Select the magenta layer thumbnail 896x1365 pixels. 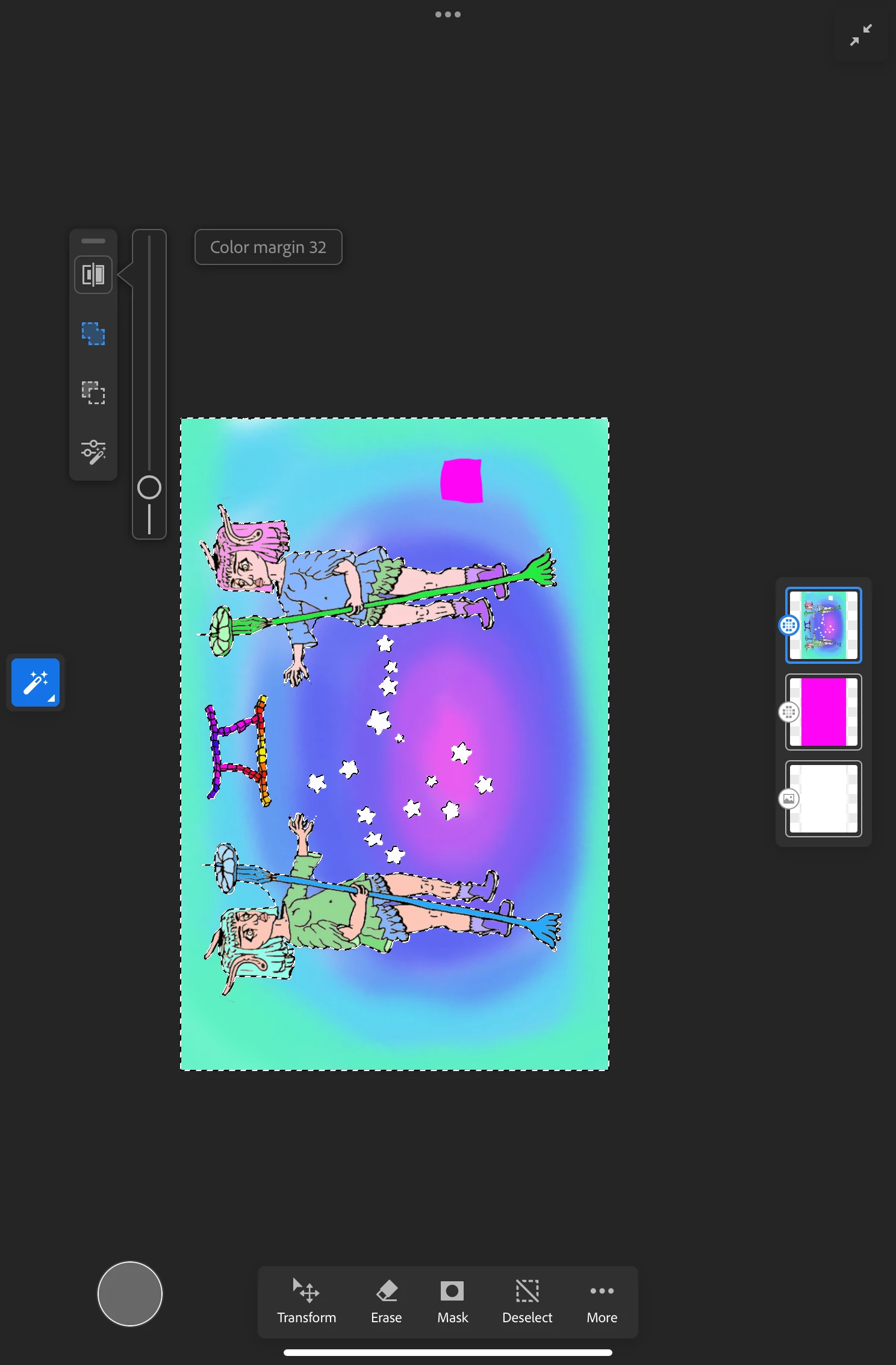tap(824, 712)
